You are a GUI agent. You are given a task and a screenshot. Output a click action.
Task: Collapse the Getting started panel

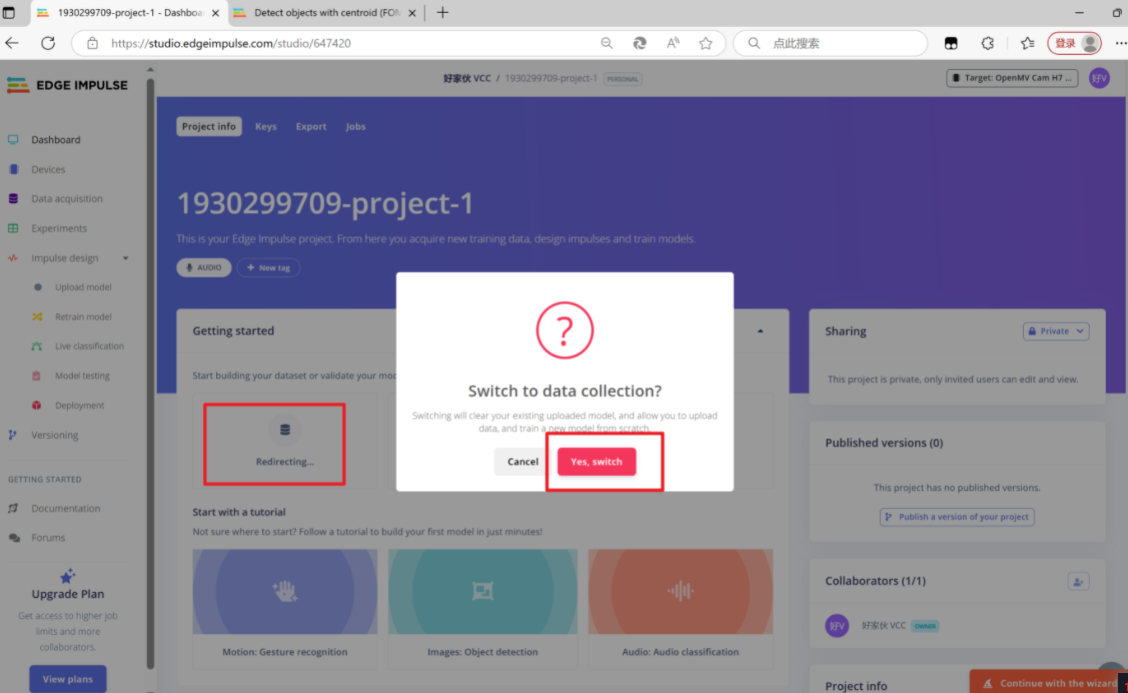tap(760, 331)
